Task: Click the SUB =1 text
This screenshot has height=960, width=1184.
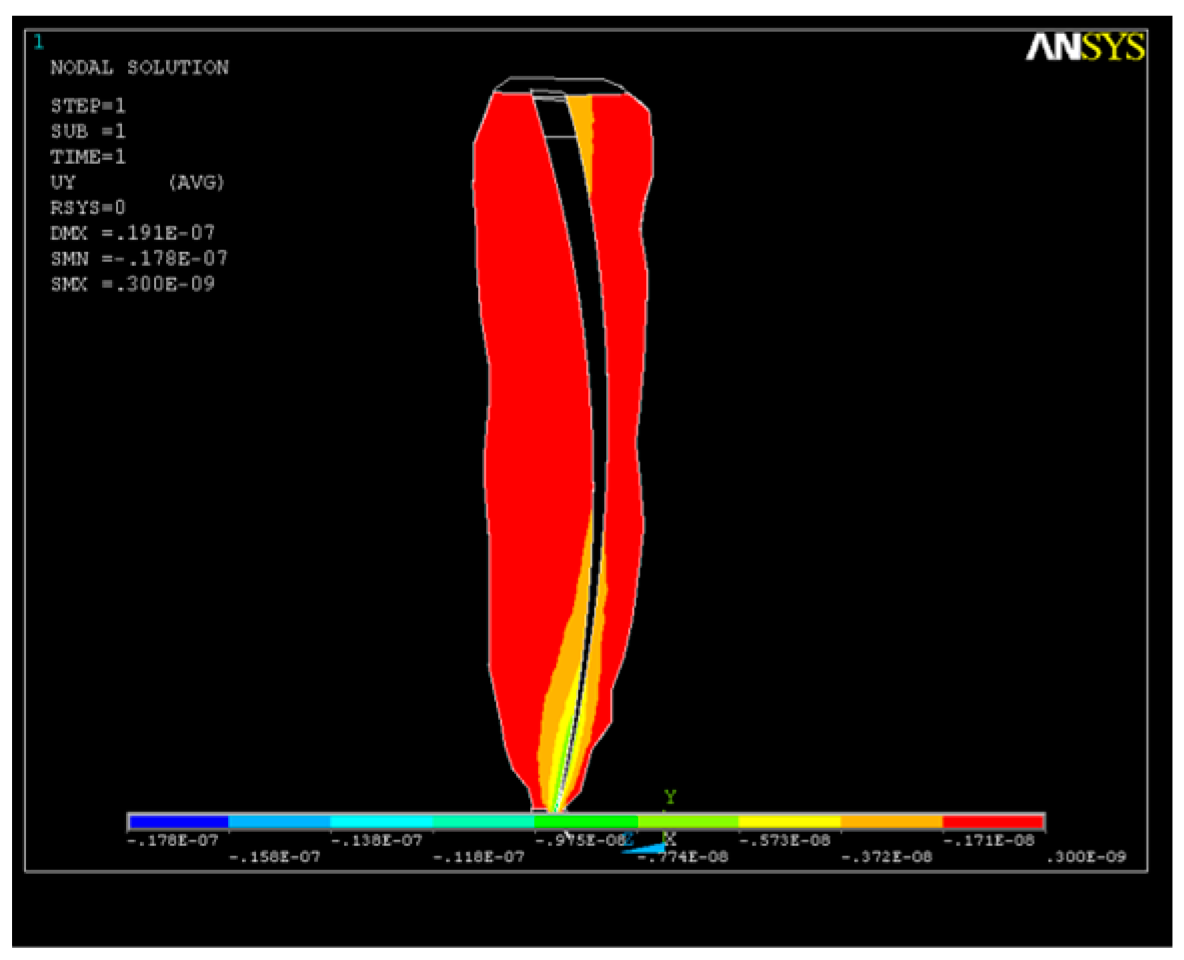Action: [88, 131]
